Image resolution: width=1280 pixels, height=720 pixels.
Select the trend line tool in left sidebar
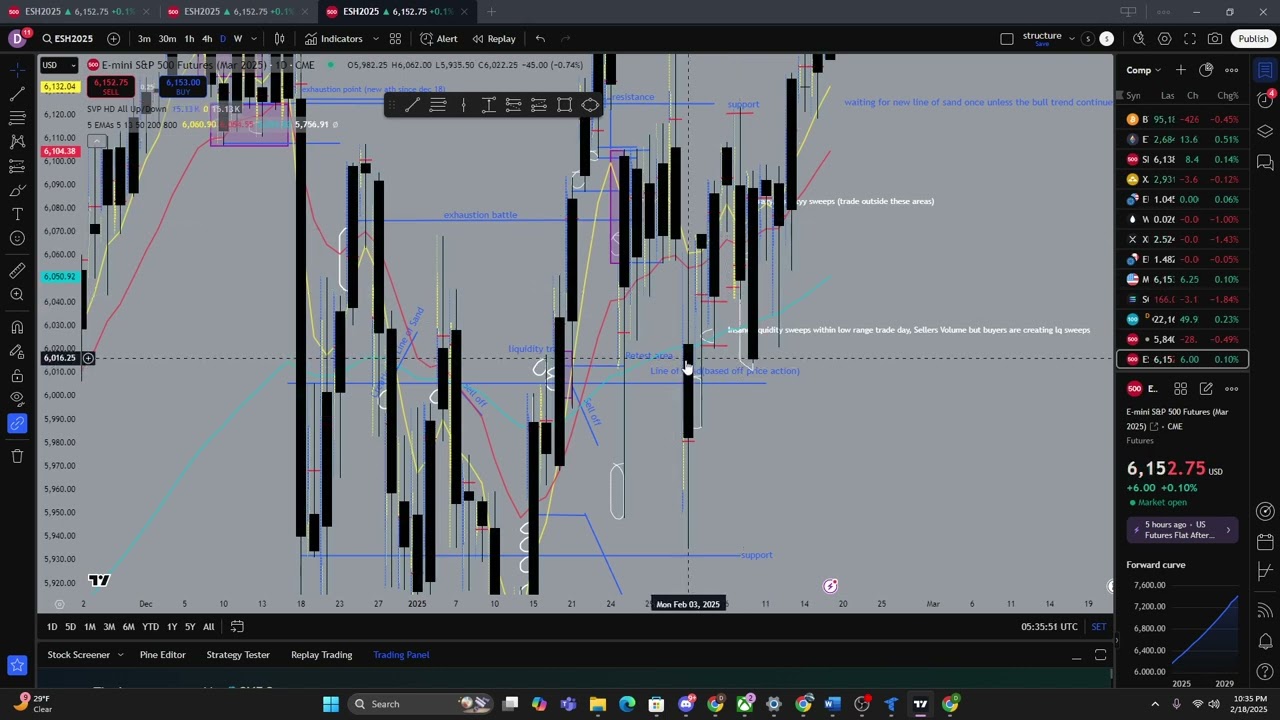pyautogui.click(x=17, y=94)
